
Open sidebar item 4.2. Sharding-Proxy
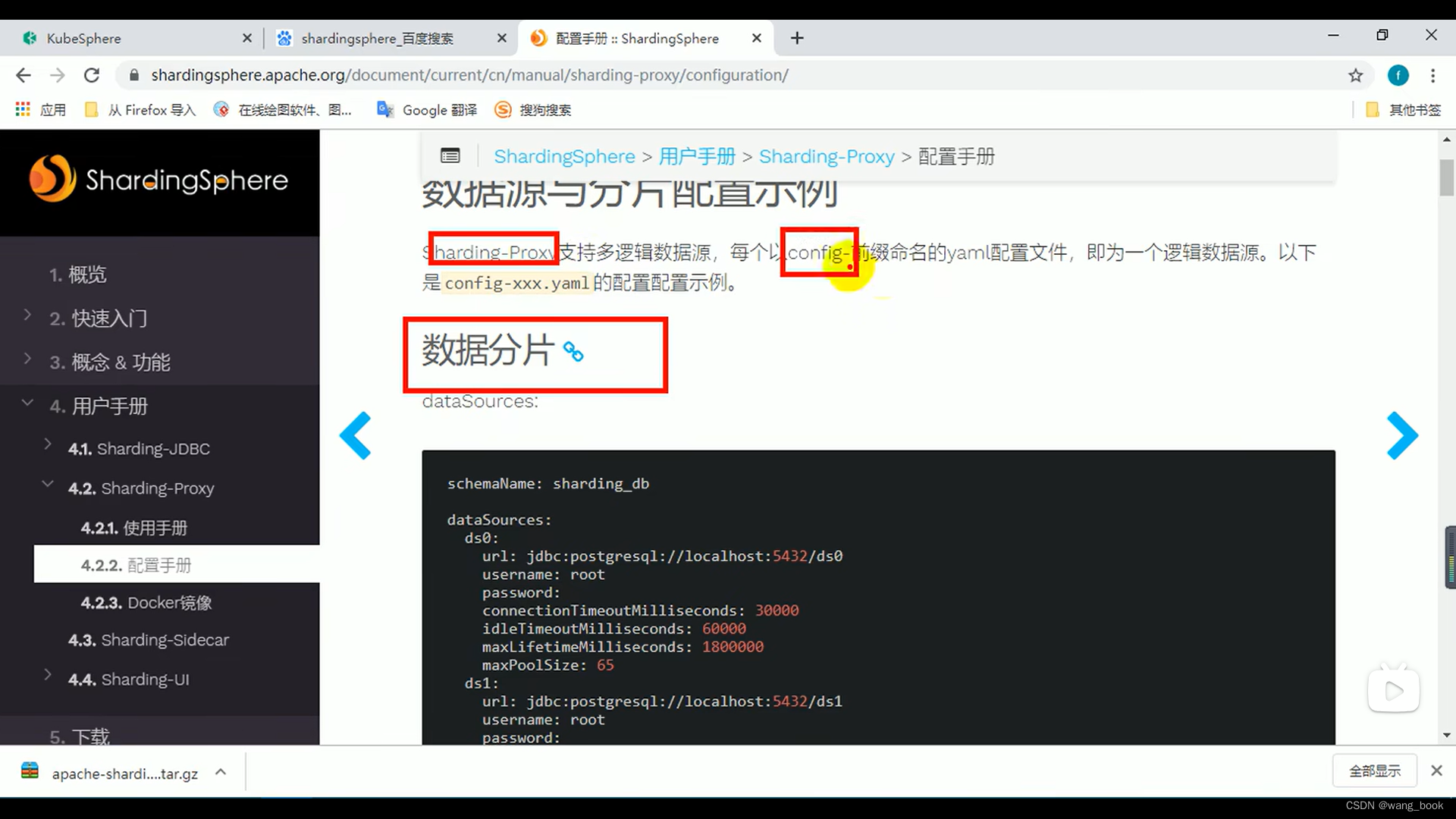(141, 488)
